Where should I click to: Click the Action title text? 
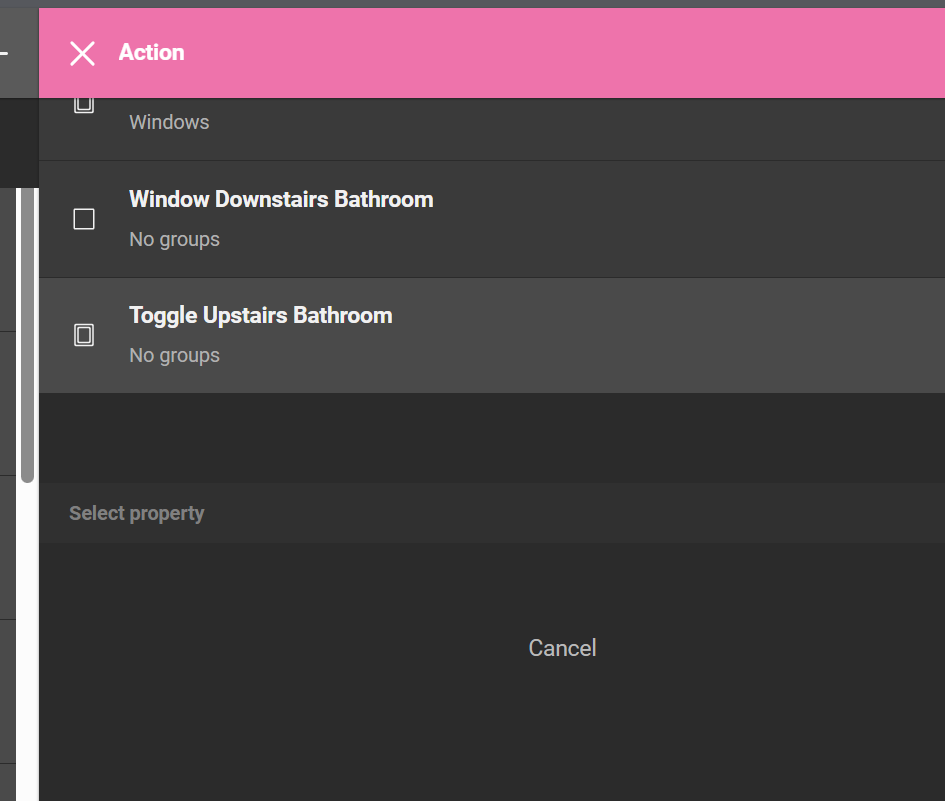pyautogui.click(x=151, y=53)
